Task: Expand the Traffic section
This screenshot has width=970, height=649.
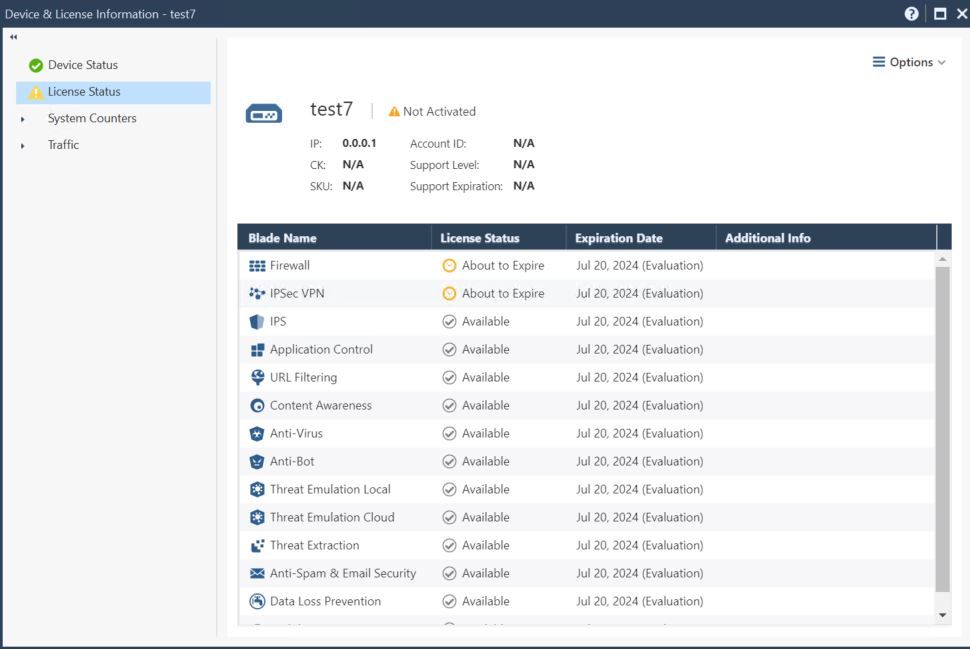Action: pyautogui.click(x=63, y=144)
